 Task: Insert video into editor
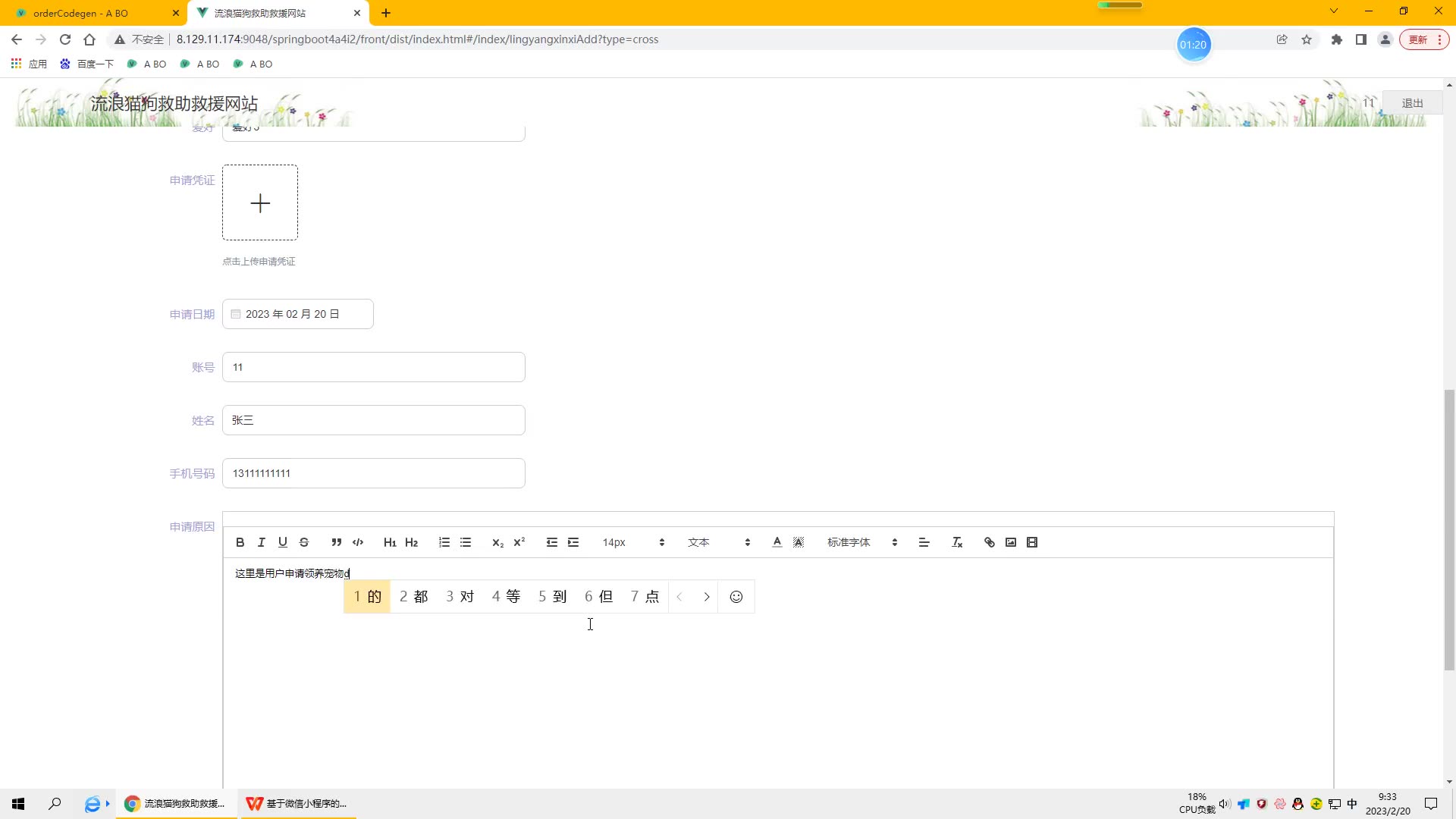pyautogui.click(x=1032, y=542)
